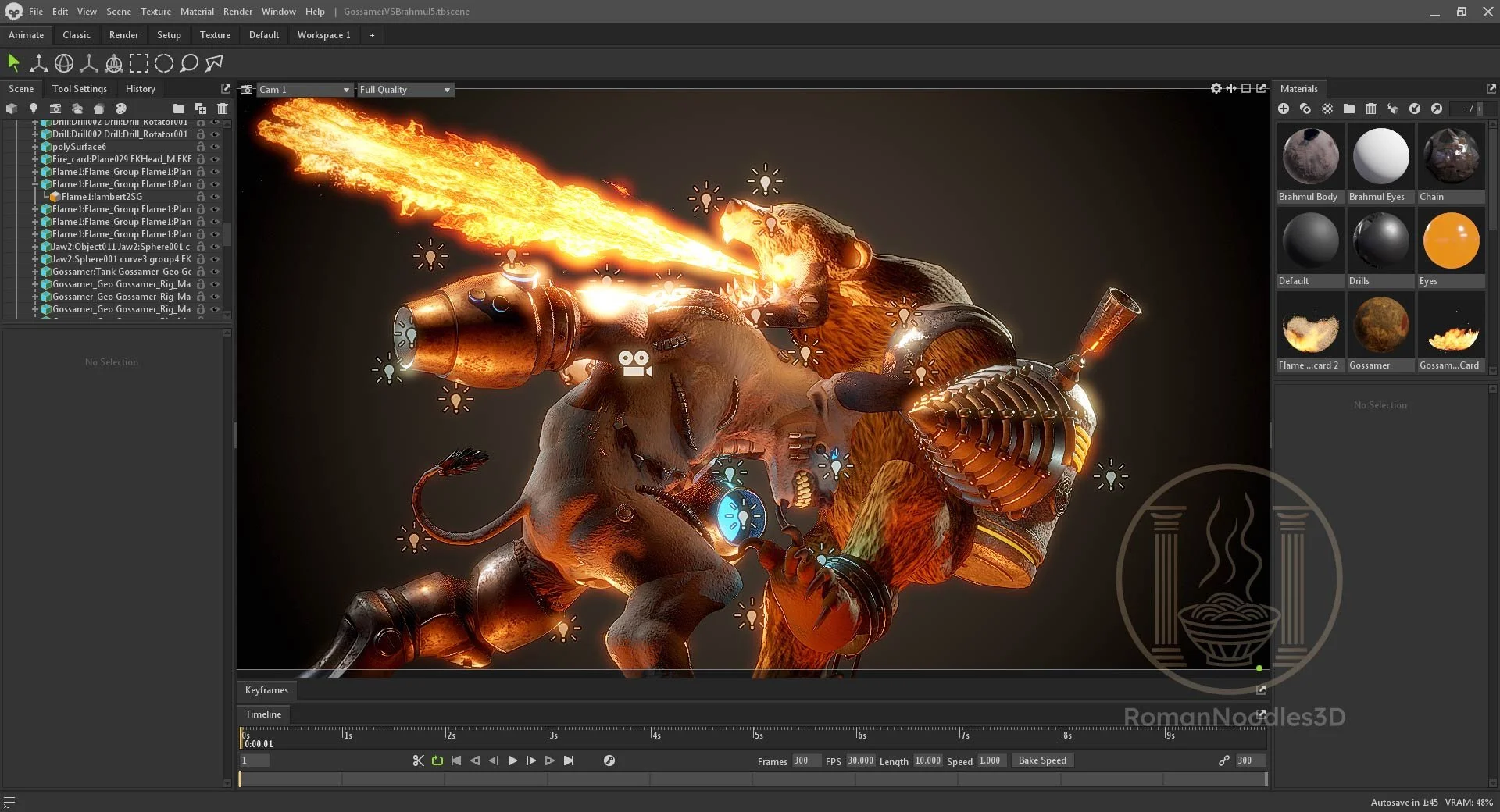Open the Render menu

237,12
